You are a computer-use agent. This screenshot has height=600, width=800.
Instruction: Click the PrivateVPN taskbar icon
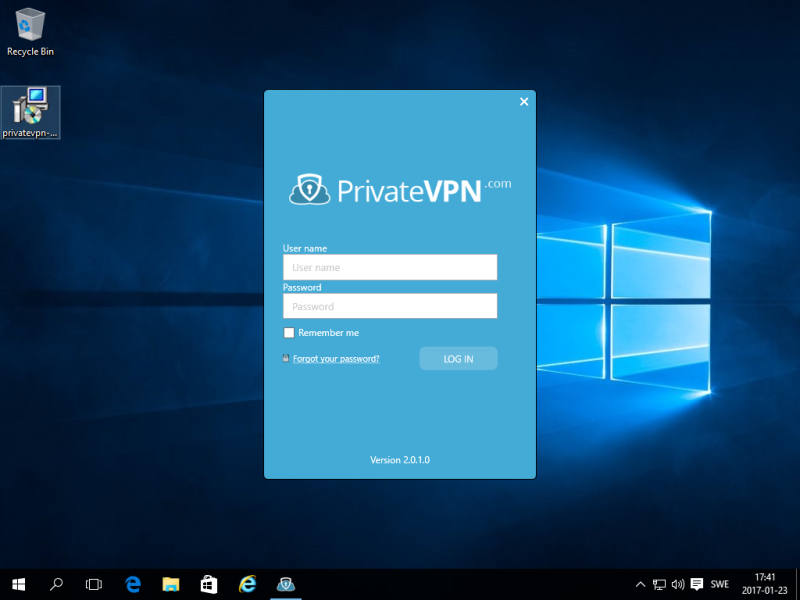point(285,584)
